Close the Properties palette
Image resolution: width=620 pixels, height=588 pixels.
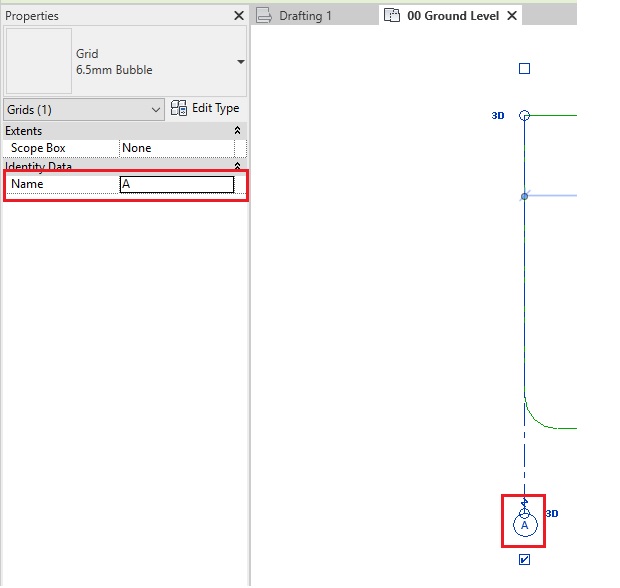[238, 16]
